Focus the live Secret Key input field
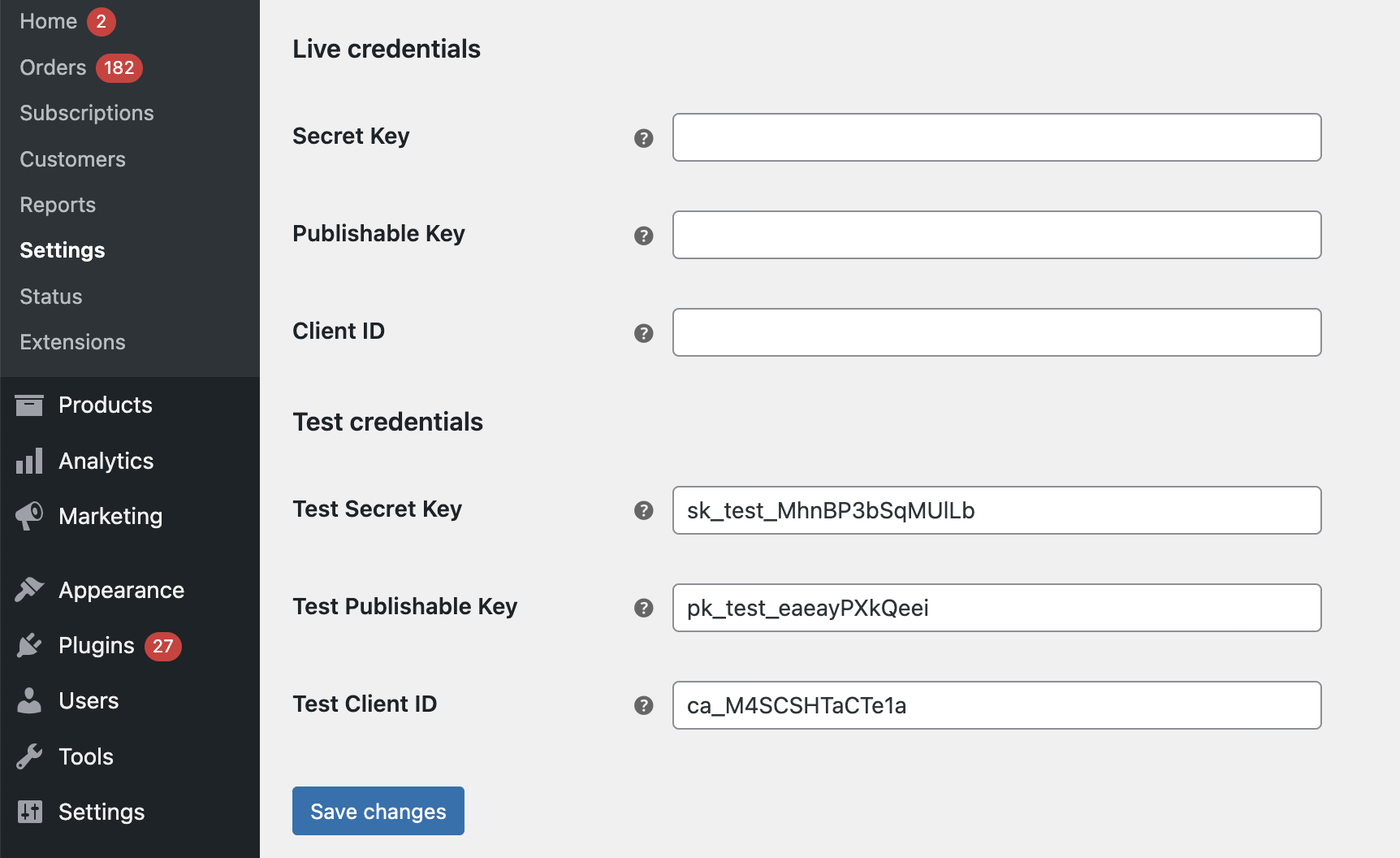This screenshot has width=1400, height=858. pyautogui.click(x=997, y=137)
